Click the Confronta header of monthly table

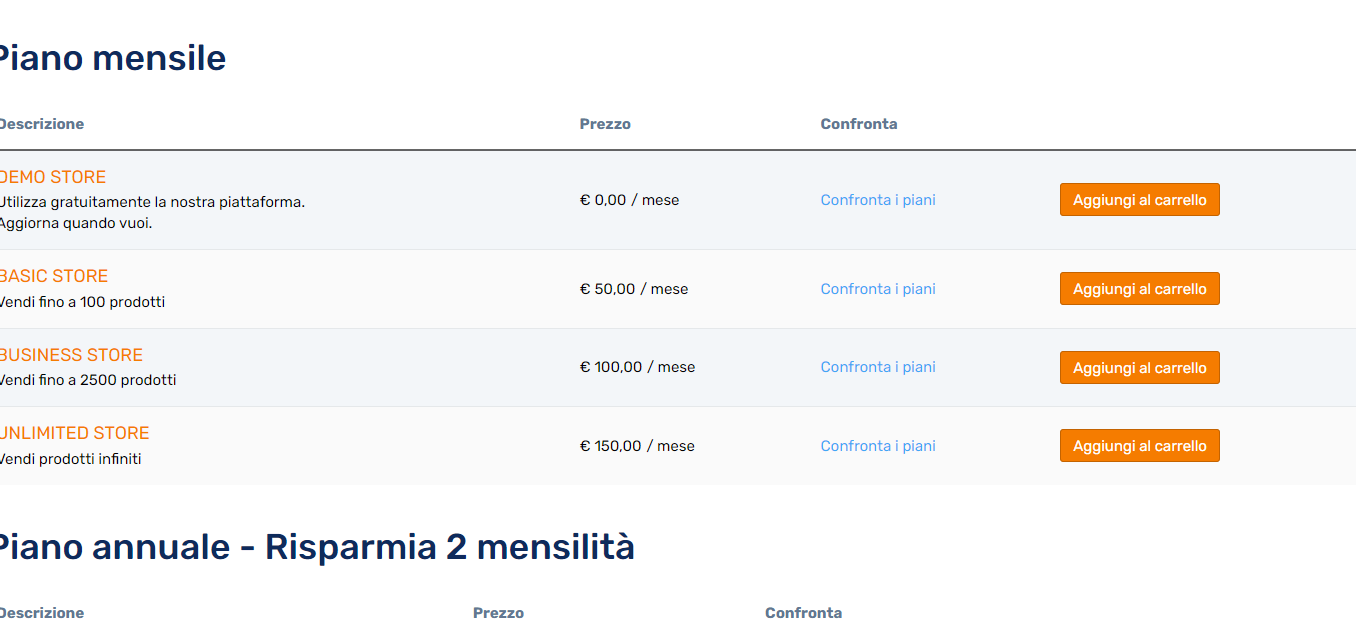tap(859, 124)
